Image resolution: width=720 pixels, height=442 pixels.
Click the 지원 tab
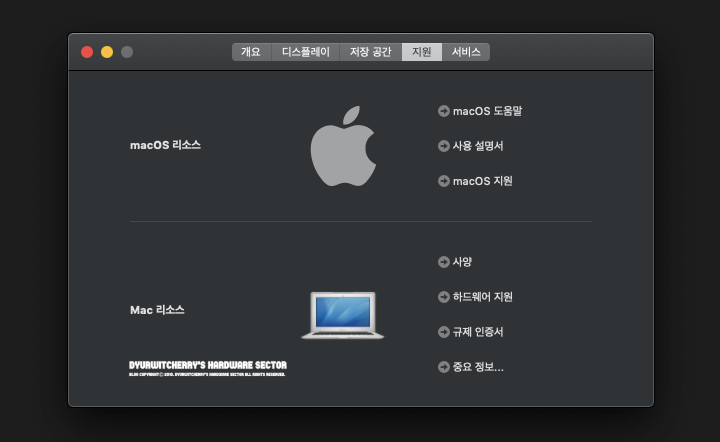coord(422,52)
